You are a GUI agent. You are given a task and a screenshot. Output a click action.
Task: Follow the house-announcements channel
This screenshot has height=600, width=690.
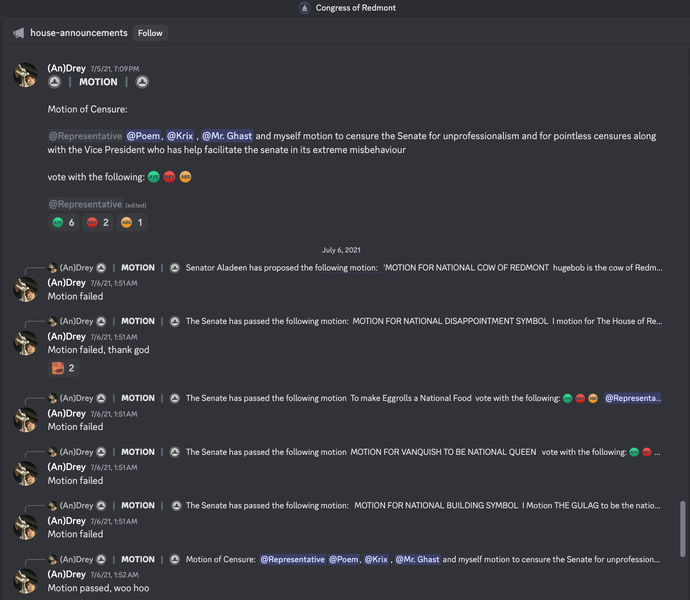[x=150, y=33]
